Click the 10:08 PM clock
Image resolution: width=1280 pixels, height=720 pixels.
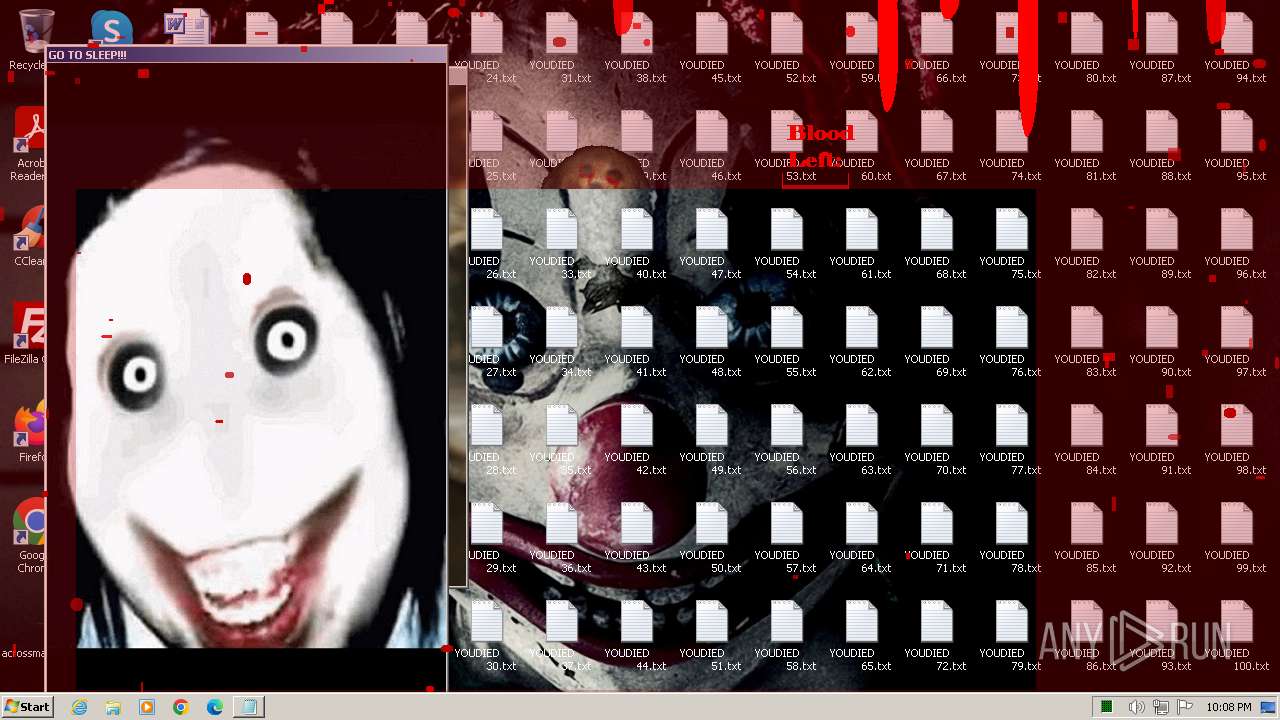(x=1228, y=707)
